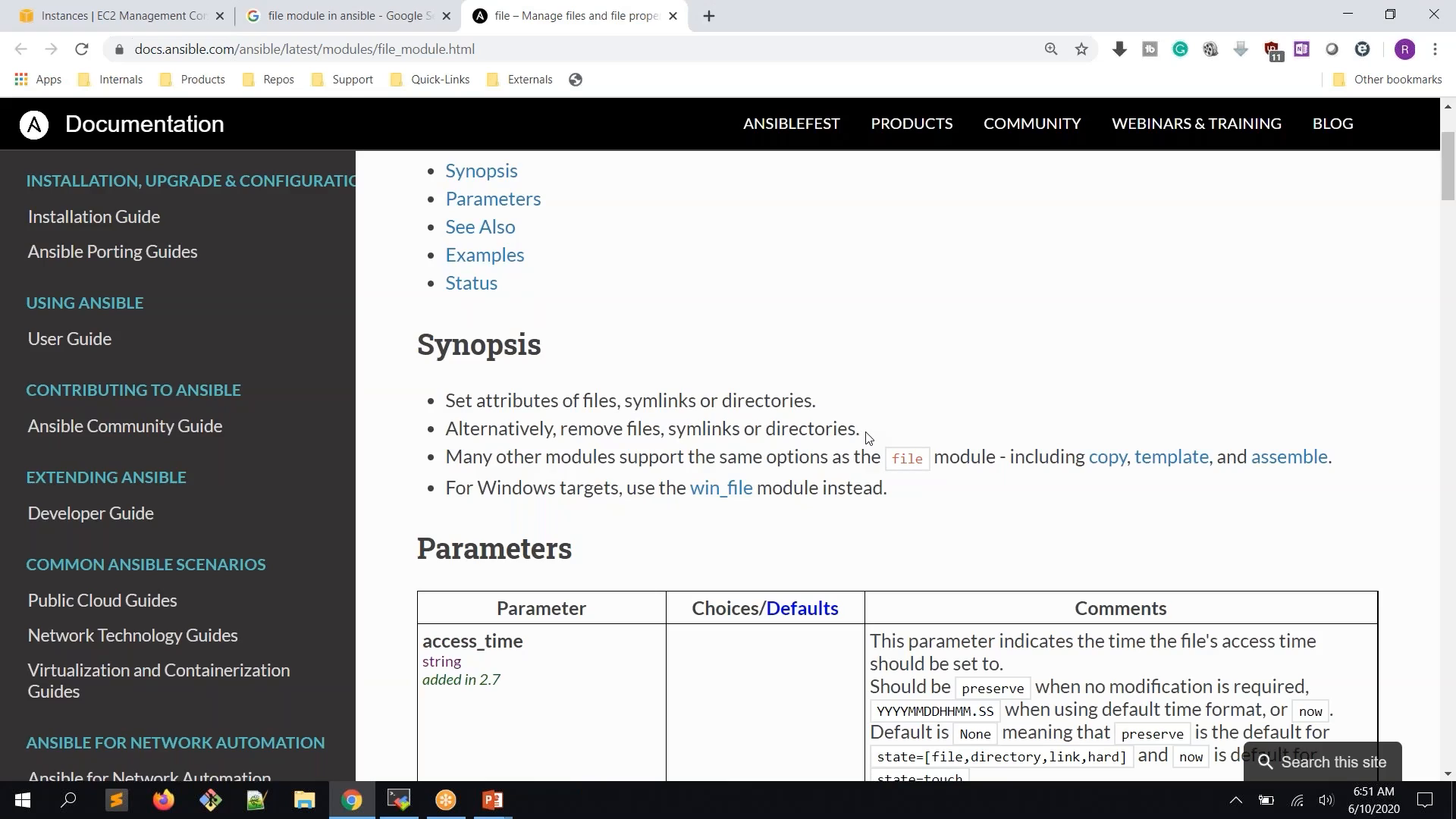Click the Grammarly extension icon
Image resolution: width=1456 pixels, height=819 pixels.
pos(1180,49)
